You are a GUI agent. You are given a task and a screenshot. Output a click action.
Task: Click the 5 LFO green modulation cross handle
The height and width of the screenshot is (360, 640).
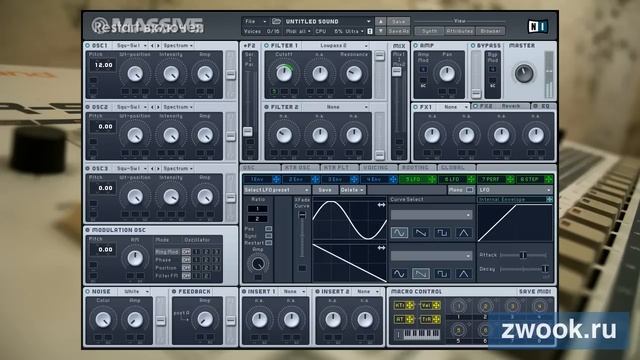432,179
